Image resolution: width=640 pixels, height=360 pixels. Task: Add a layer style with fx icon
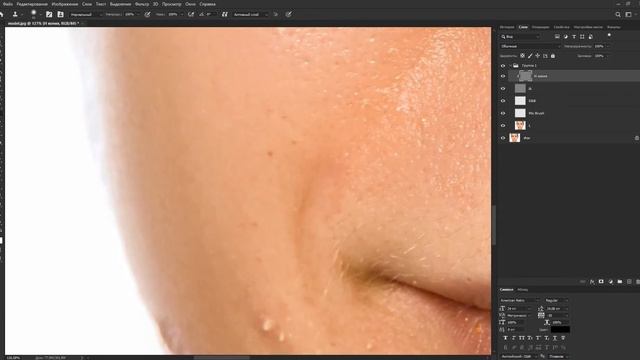tap(592, 282)
